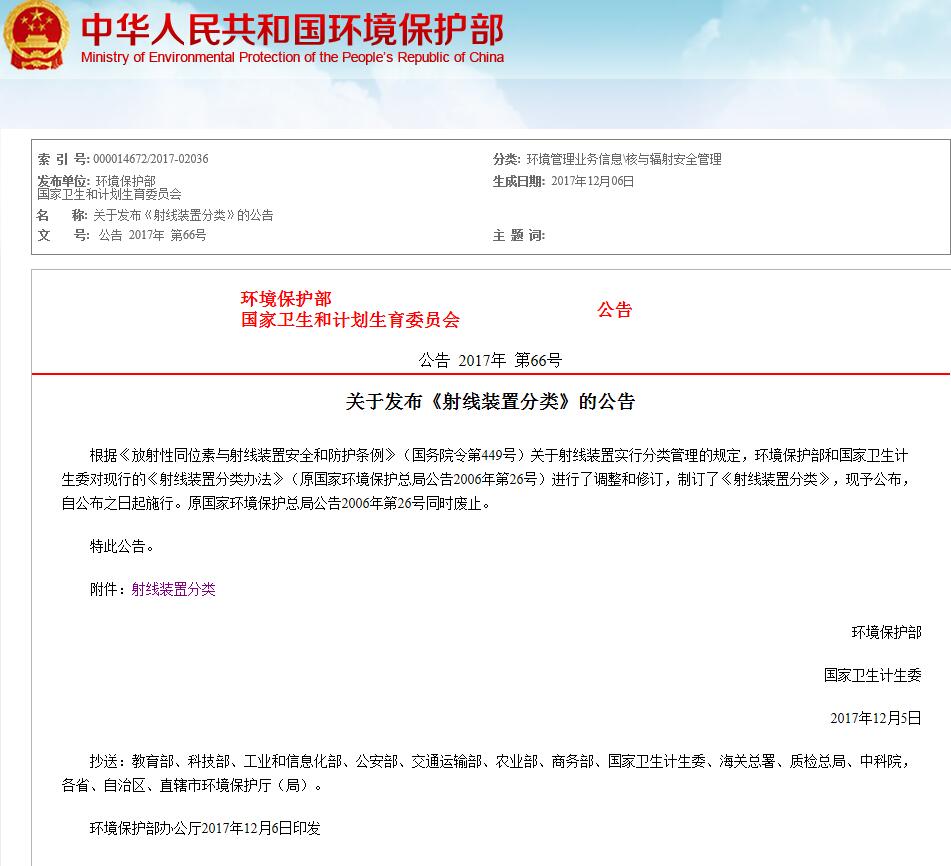Click the English Ministry of Environmental Protection subtitle
The height and width of the screenshot is (866, 951).
tap(292, 57)
